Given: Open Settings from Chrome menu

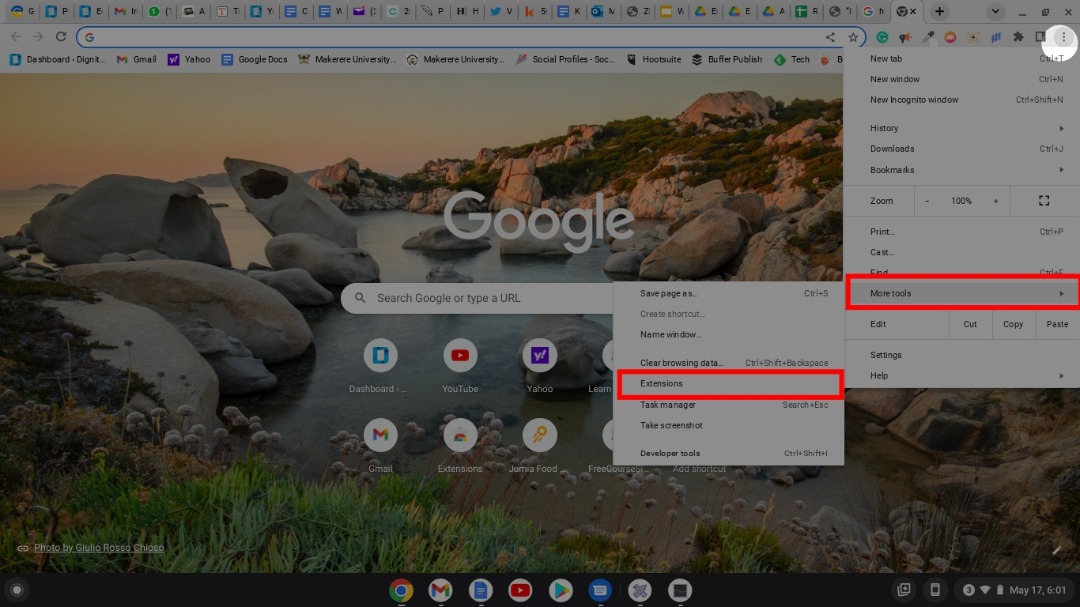Looking at the screenshot, I should (x=962, y=355).
